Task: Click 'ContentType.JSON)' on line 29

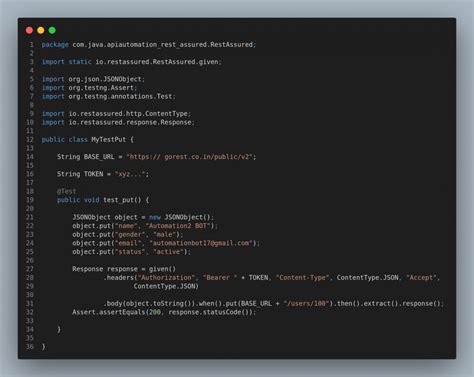Action: (x=166, y=286)
